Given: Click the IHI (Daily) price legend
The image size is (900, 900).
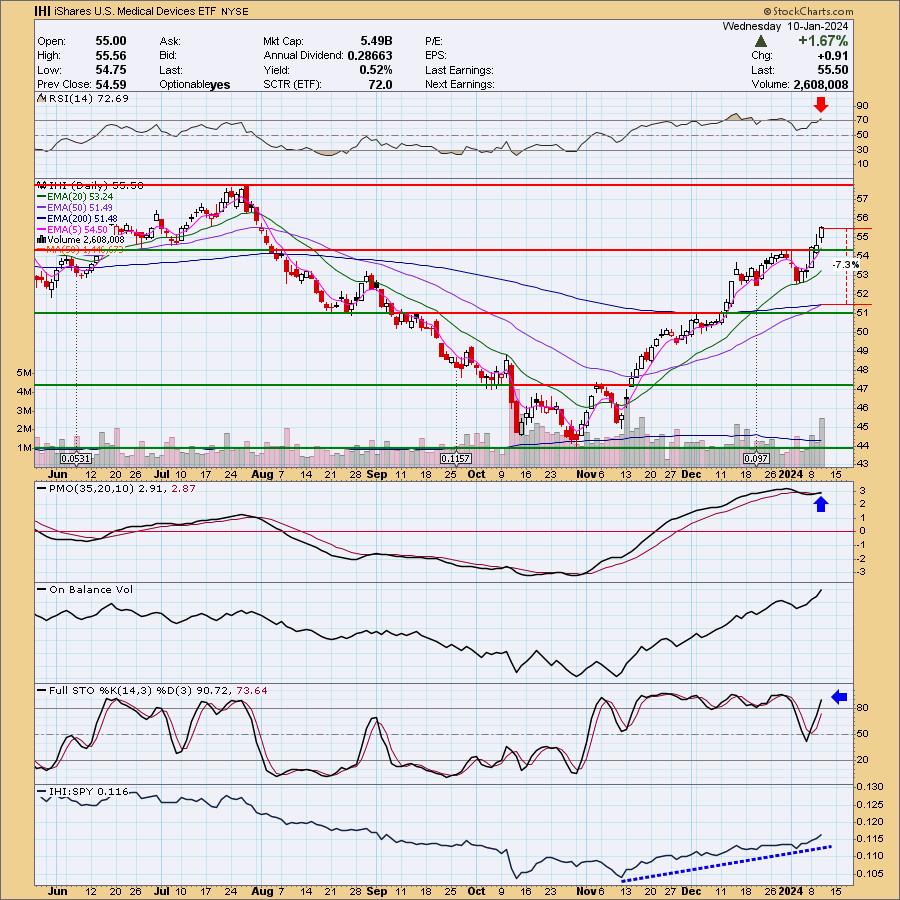Looking at the screenshot, I should coord(90,185).
